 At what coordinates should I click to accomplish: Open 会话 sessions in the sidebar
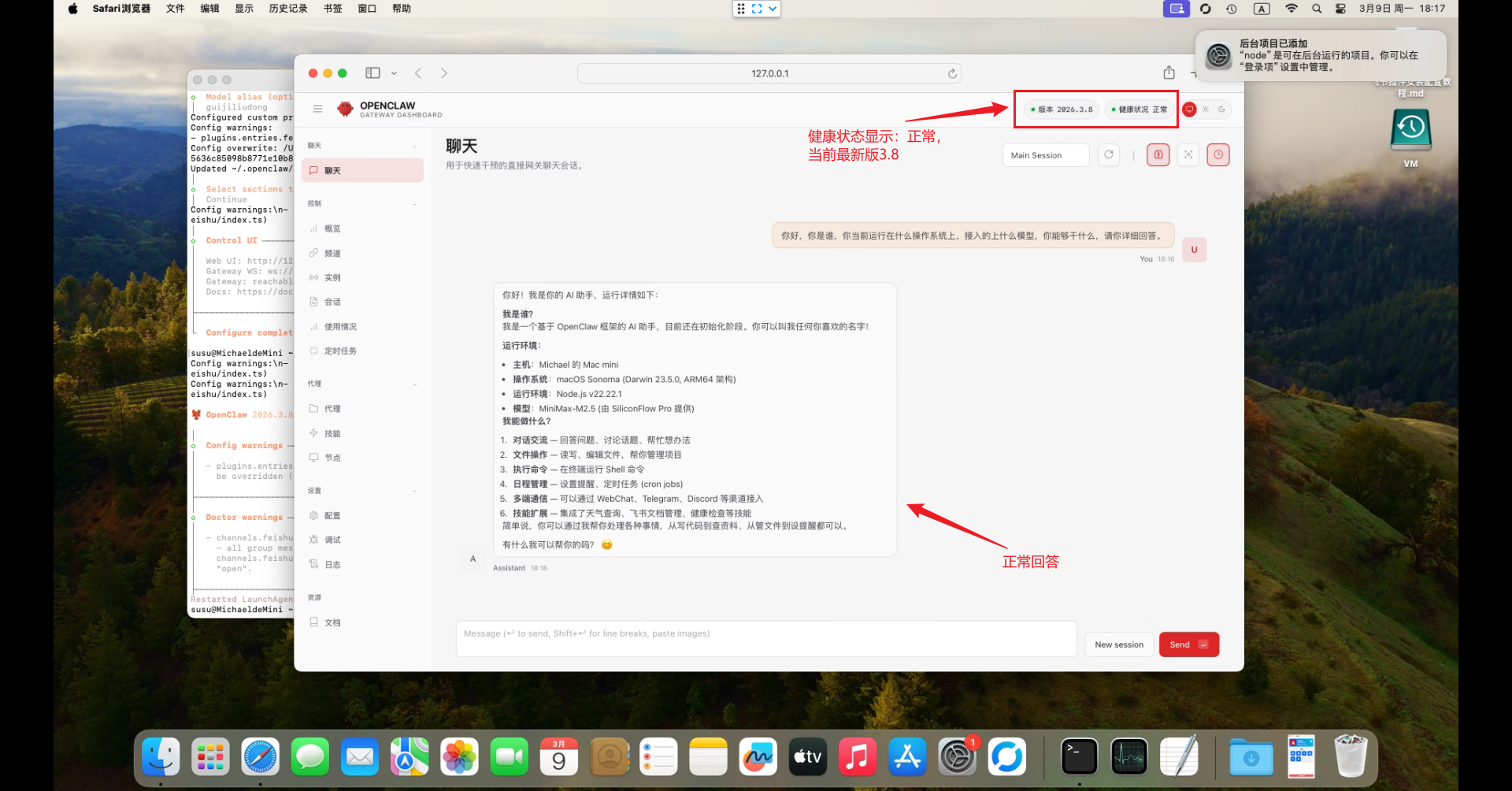(362, 302)
